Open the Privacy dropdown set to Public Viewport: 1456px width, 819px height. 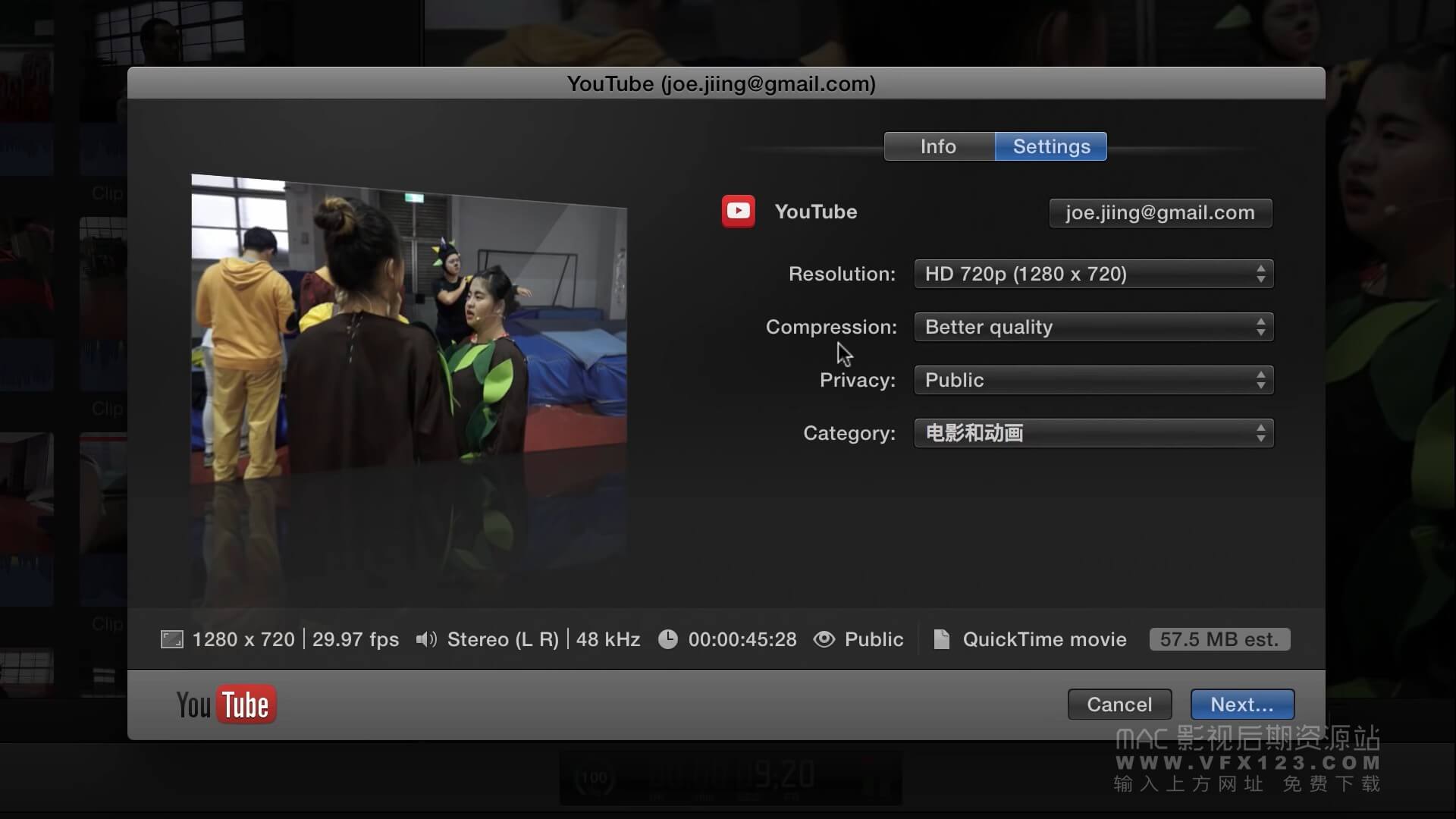coord(1094,380)
